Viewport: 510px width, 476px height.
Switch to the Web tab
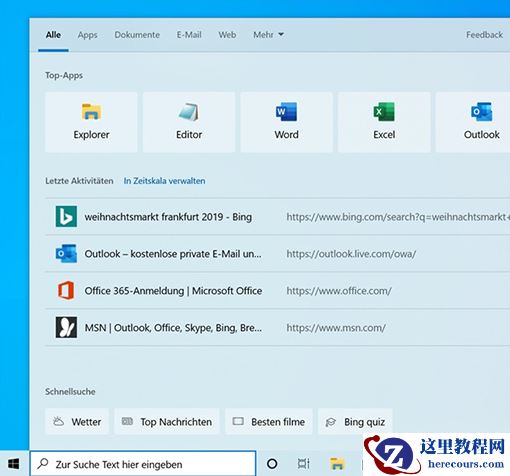click(227, 35)
